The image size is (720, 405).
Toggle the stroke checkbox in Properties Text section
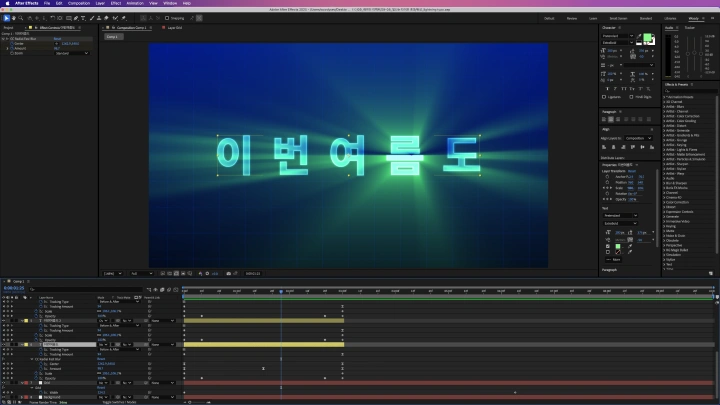coord(608,252)
